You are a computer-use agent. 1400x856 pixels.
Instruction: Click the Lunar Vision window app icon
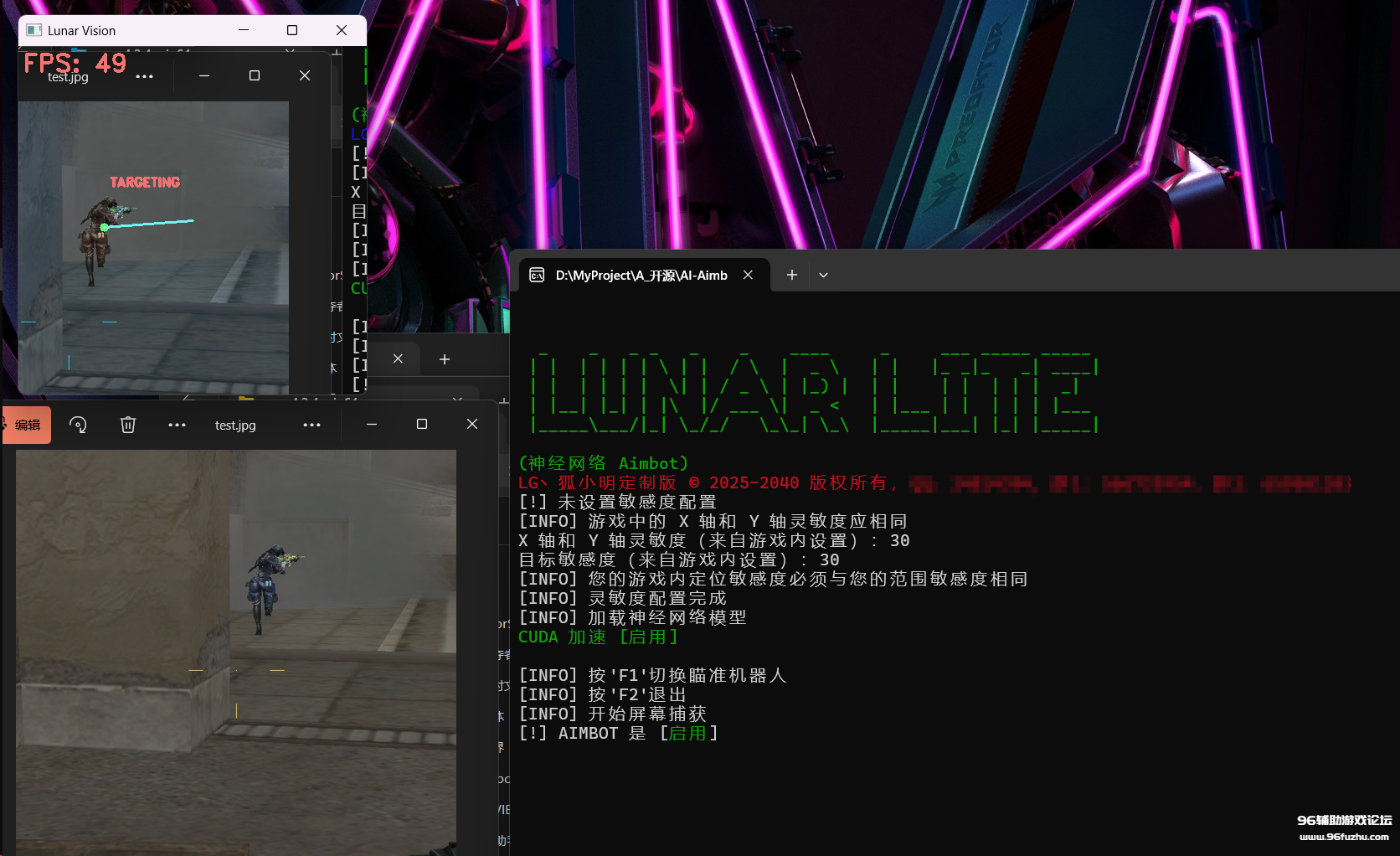coord(33,30)
